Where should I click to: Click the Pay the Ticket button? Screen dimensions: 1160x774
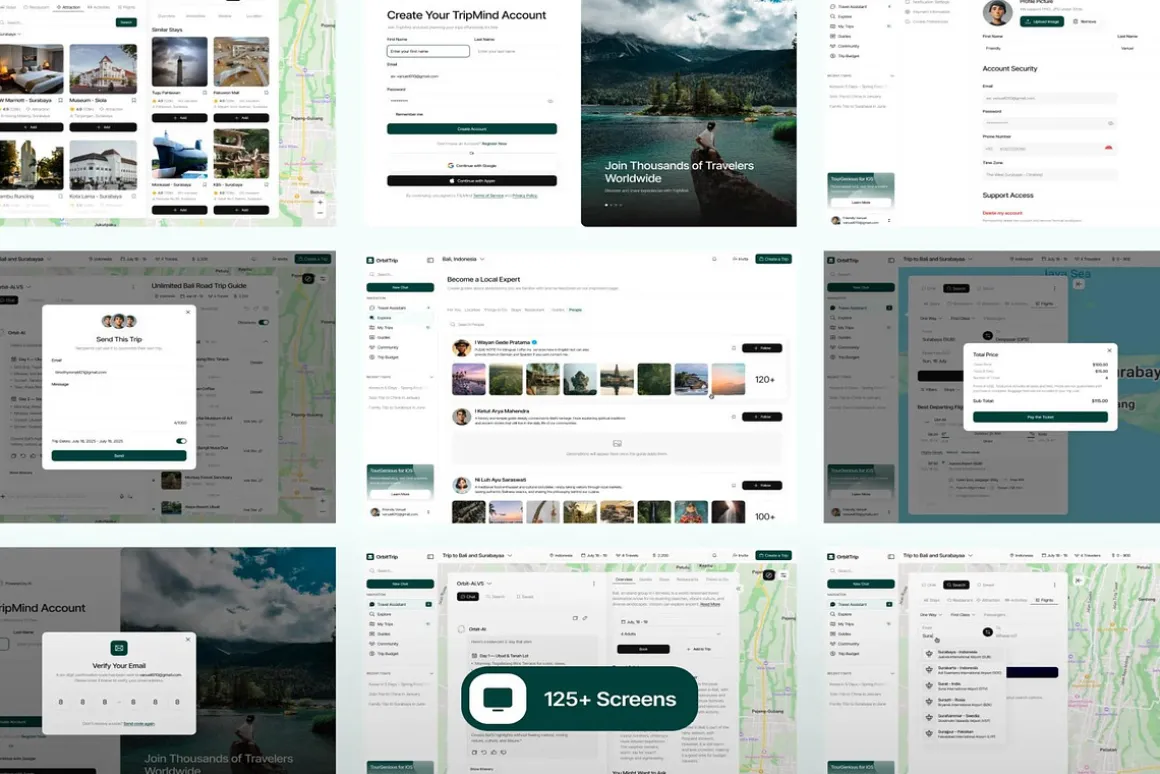(1040, 417)
